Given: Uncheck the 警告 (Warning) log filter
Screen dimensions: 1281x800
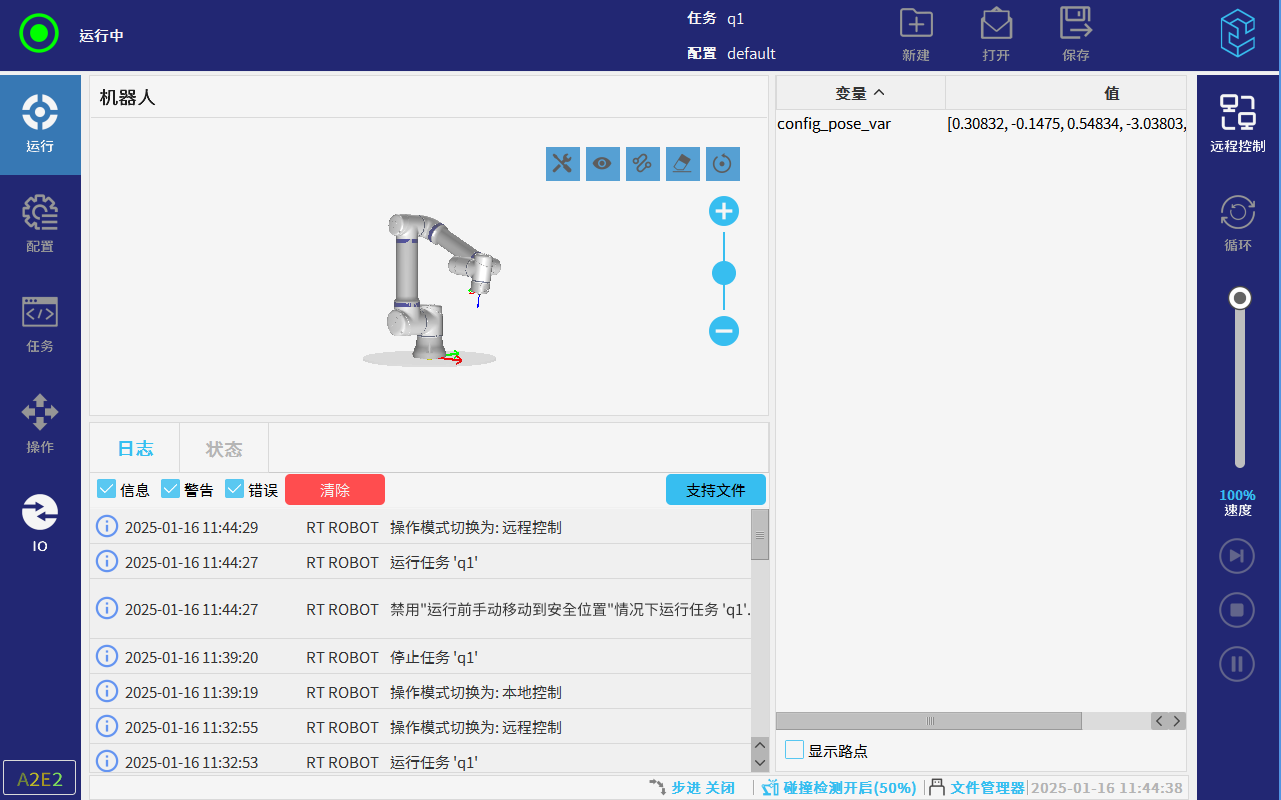Looking at the screenshot, I should [171, 489].
